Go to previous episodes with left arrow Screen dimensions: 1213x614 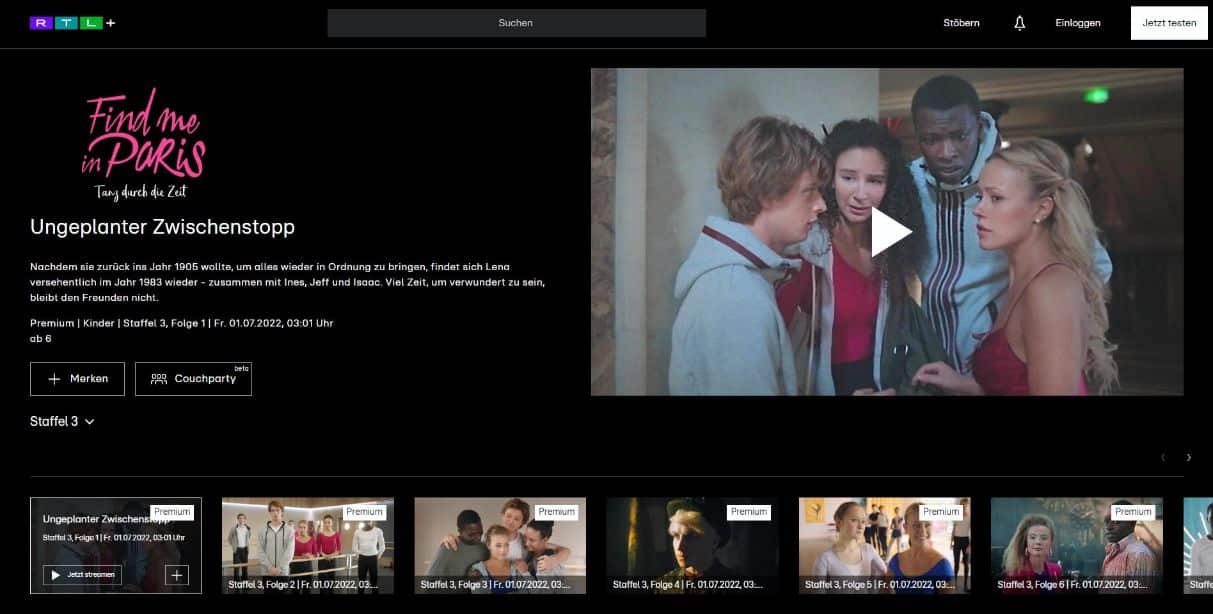1162,457
